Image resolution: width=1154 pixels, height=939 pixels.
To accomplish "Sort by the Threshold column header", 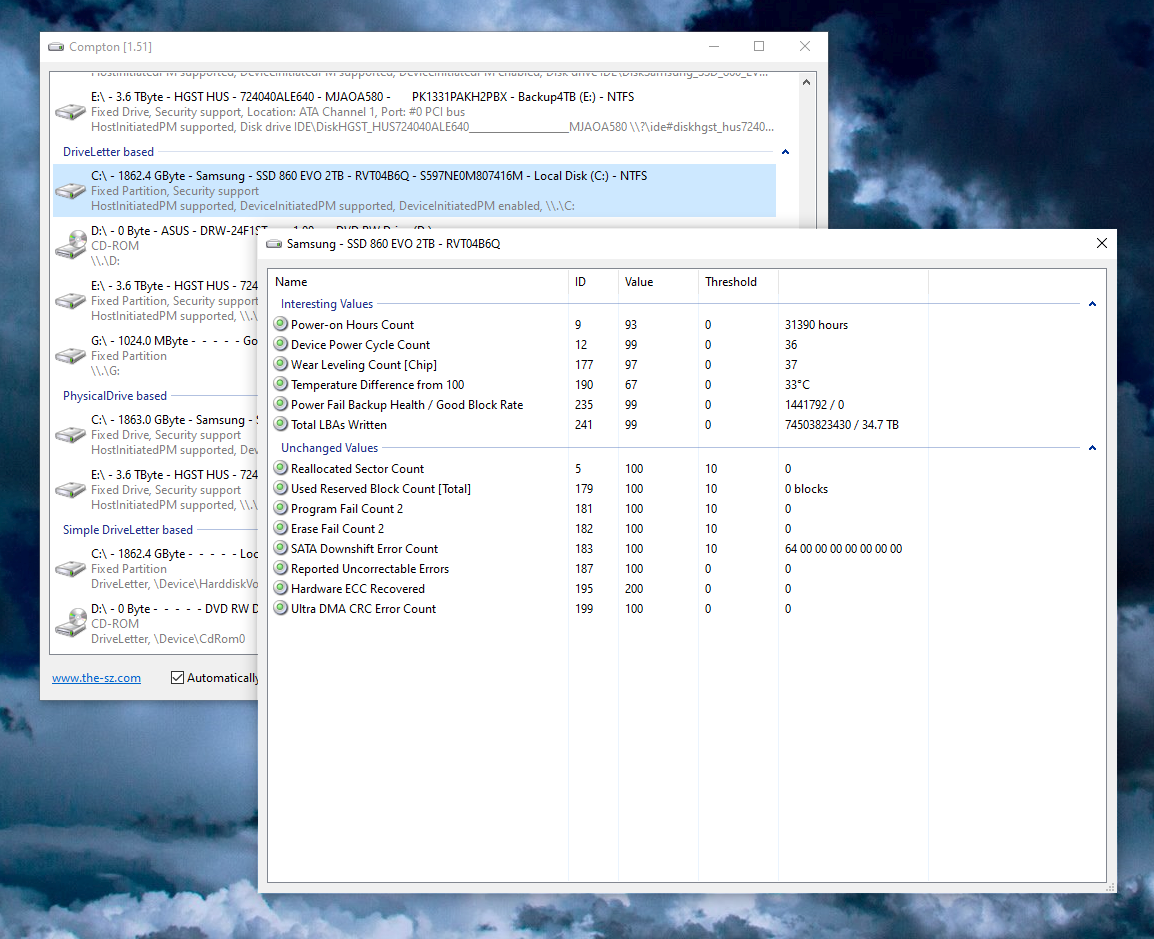I will (x=739, y=282).
